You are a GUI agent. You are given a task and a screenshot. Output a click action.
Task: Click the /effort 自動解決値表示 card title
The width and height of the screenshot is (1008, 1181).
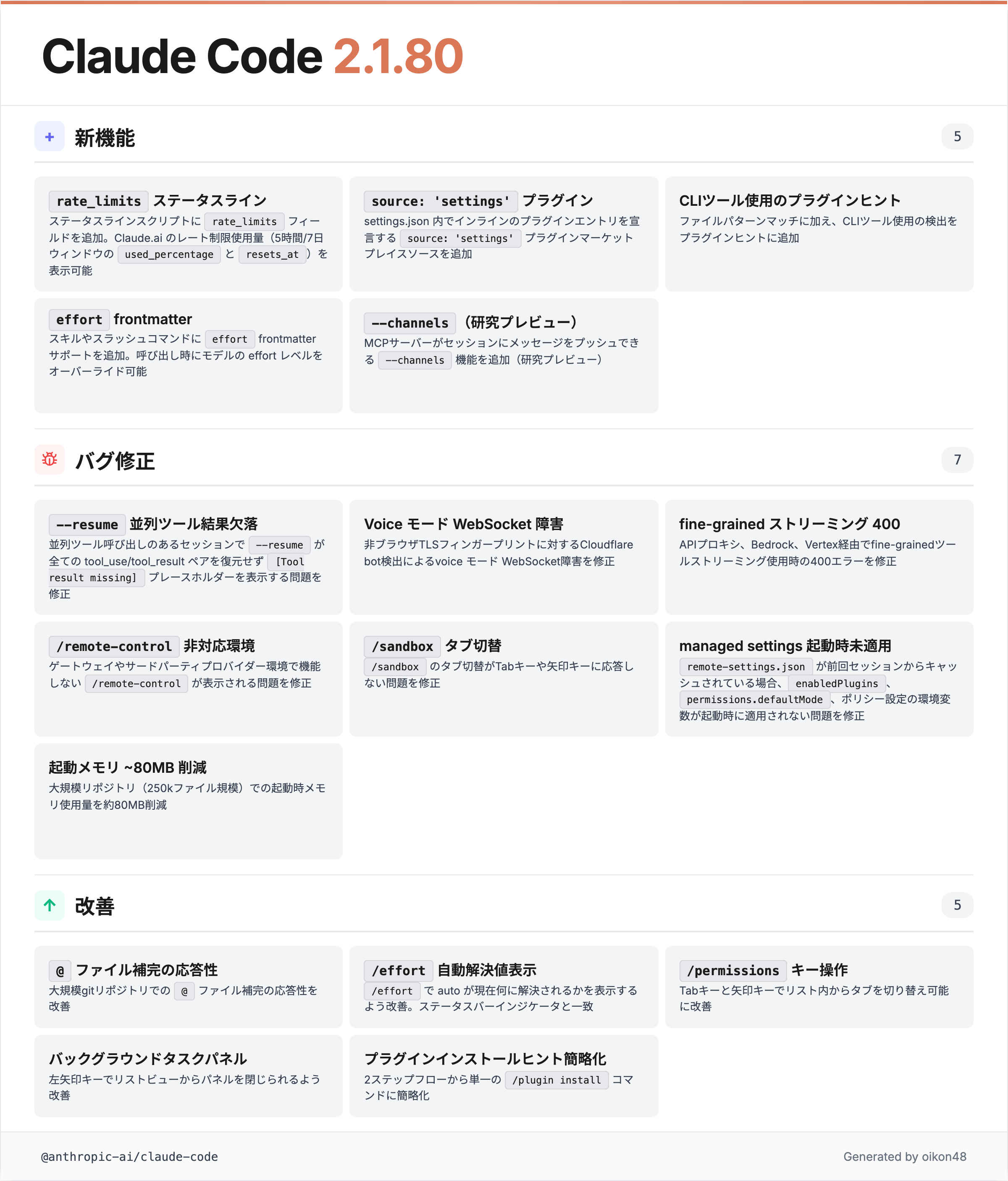(450, 970)
